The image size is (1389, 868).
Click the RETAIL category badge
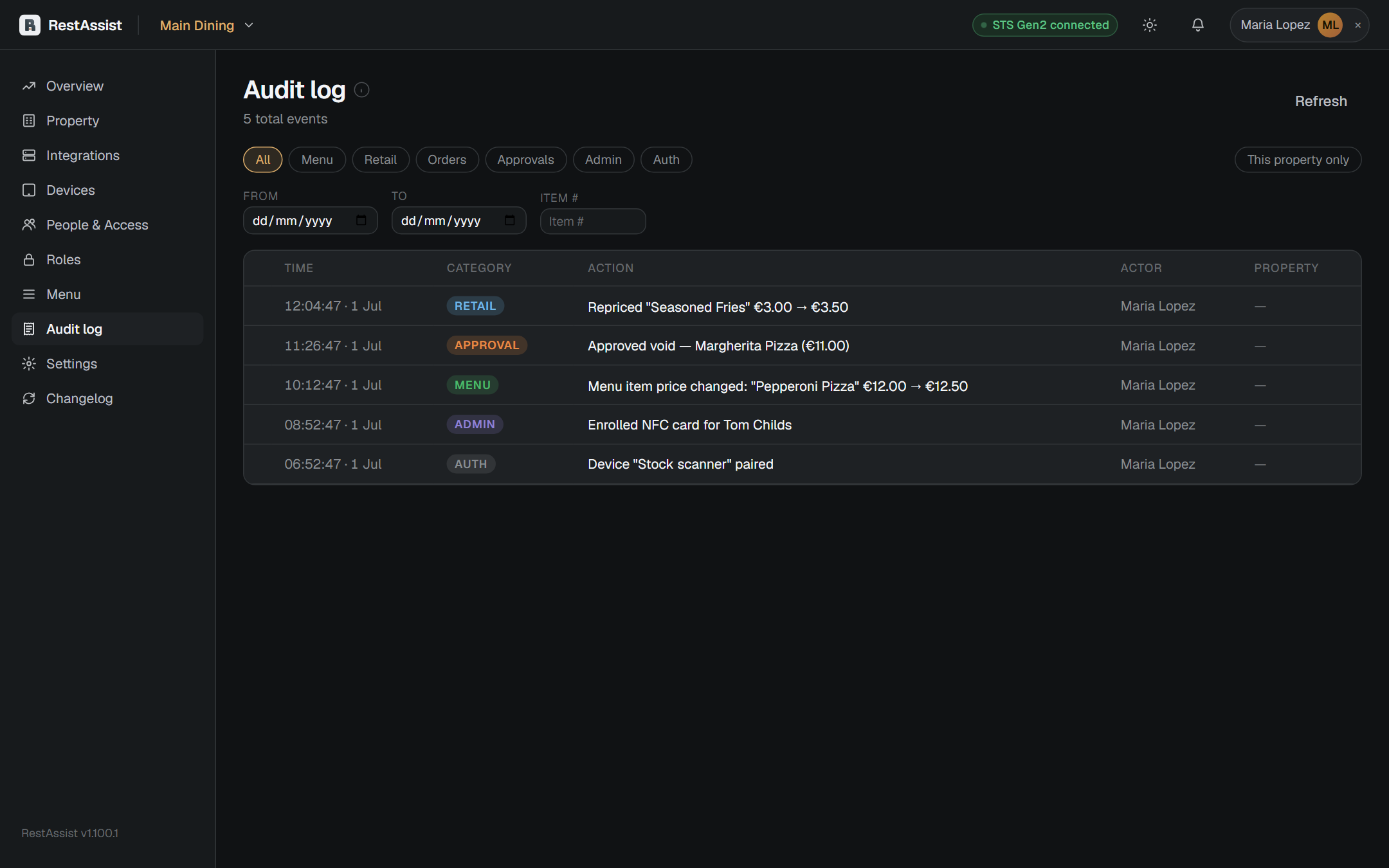click(475, 306)
